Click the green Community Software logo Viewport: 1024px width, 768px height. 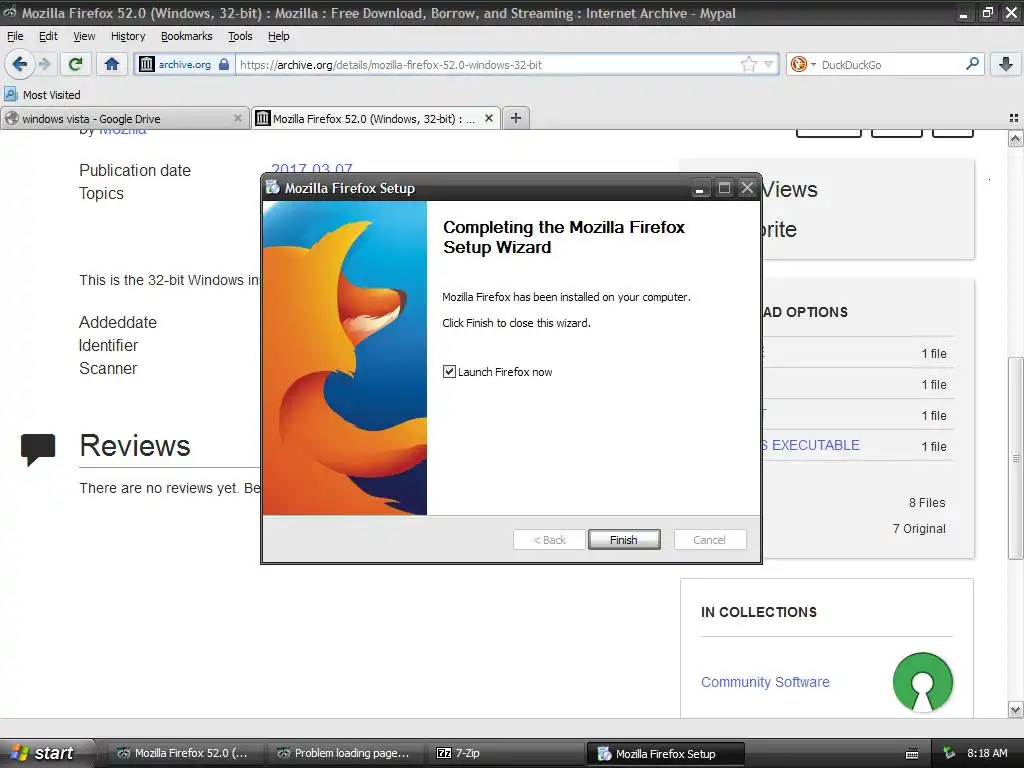coord(922,682)
